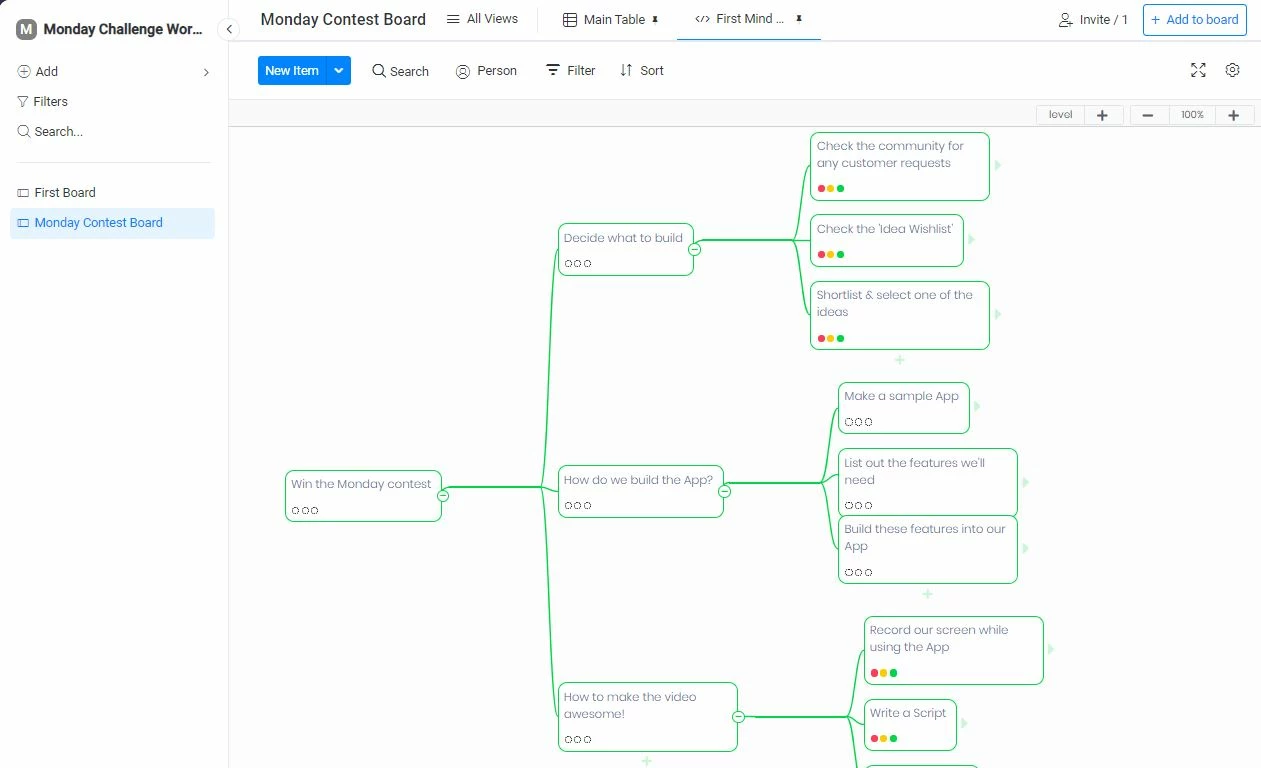This screenshot has height=768, width=1261.
Task: Select Monday Contest Board in sidebar
Action: pyautogui.click(x=112, y=223)
